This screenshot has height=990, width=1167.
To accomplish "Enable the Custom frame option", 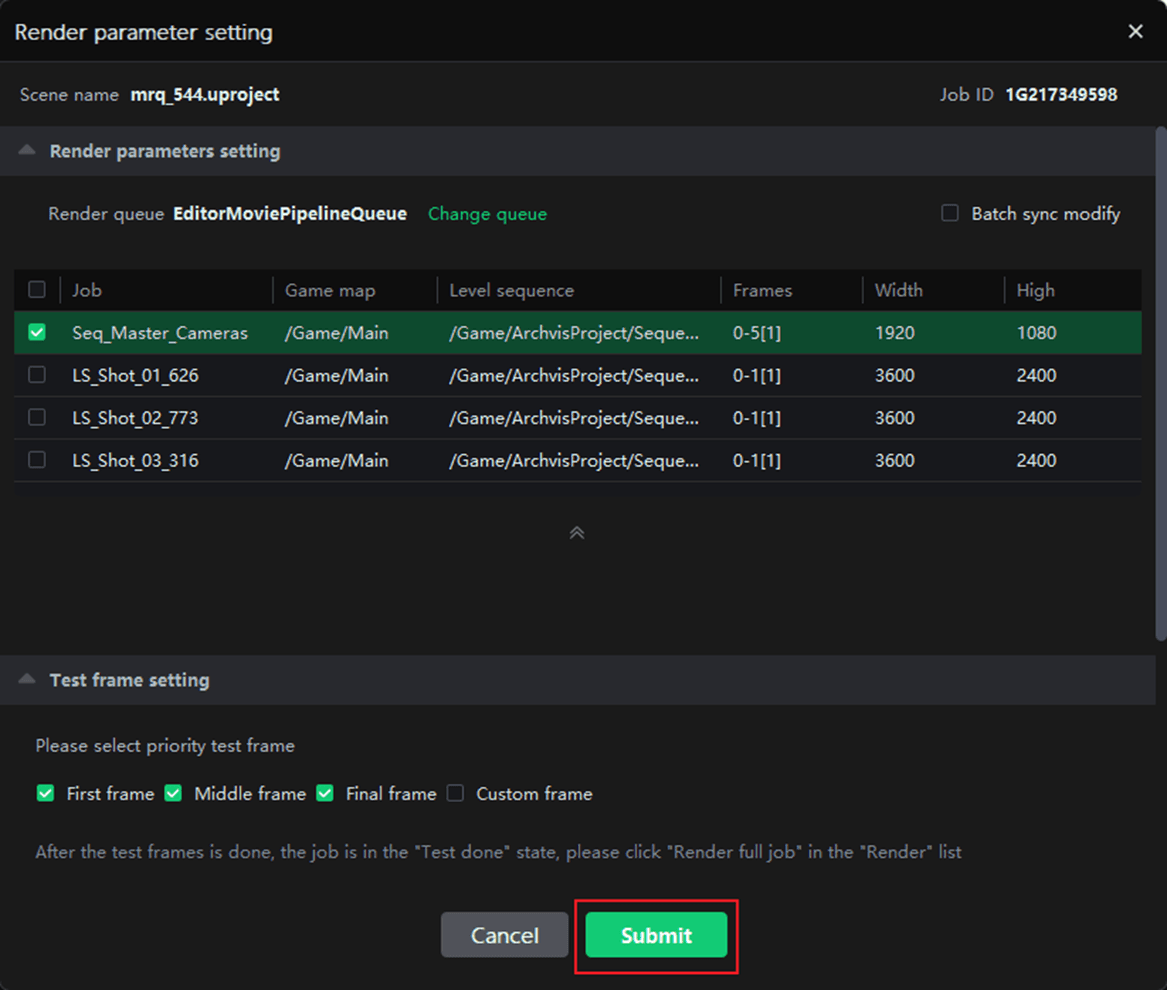I will click(x=455, y=793).
